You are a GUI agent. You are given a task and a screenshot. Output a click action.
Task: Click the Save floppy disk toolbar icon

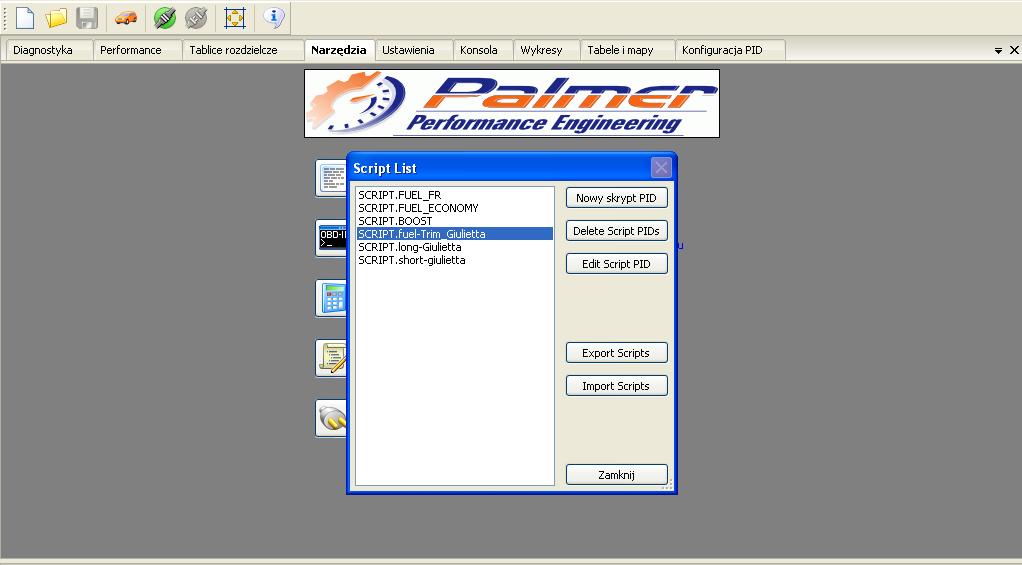point(87,18)
